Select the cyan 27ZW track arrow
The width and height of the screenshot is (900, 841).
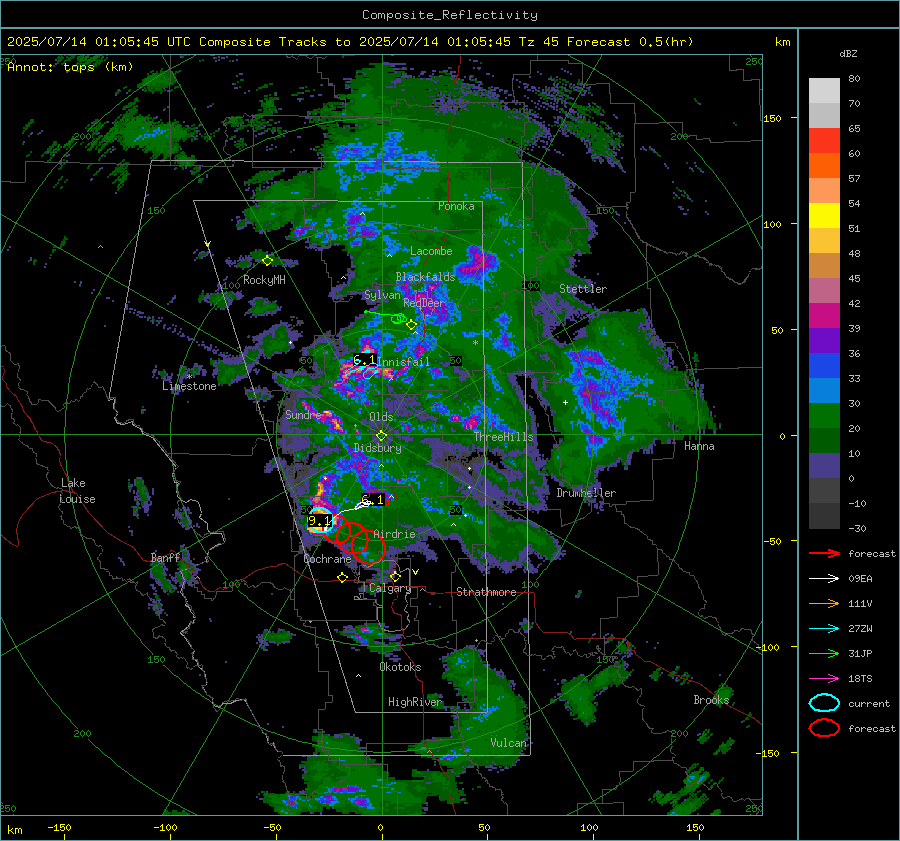pos(824,629)
